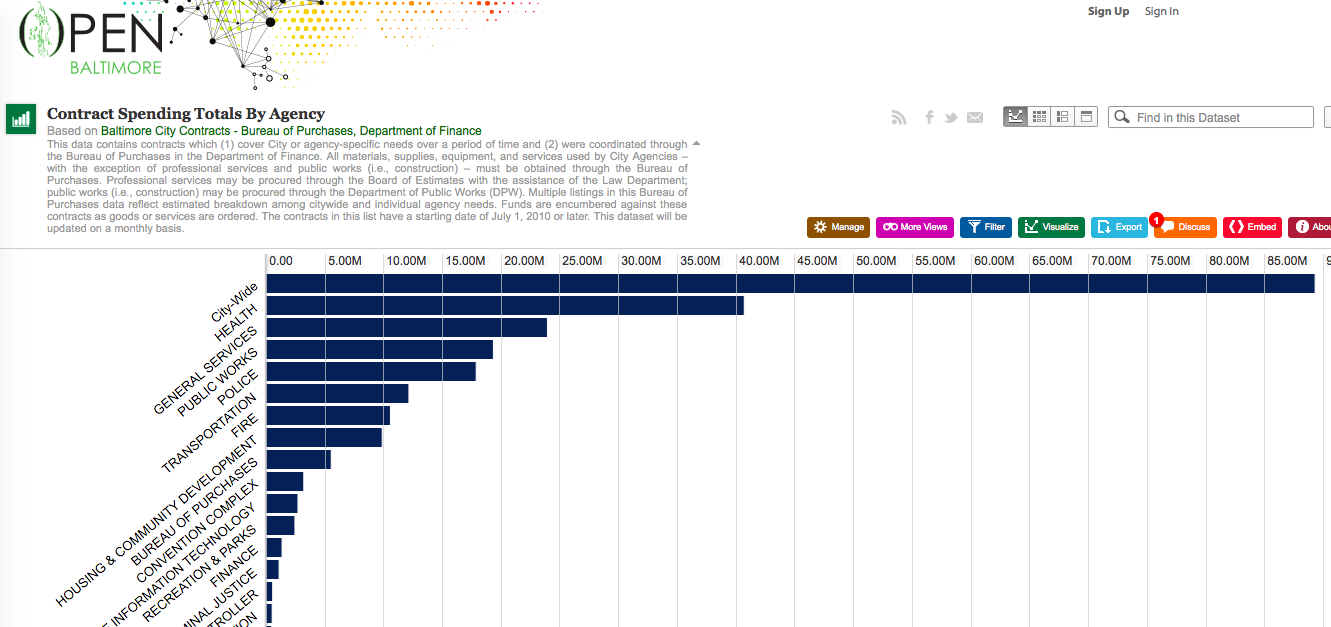The width and height of the screenshot is (1331, 627).
Task: Click the HOUSING & COMMUNITY DEVELOPMENT bar
Action: click(x=324, y=438)
